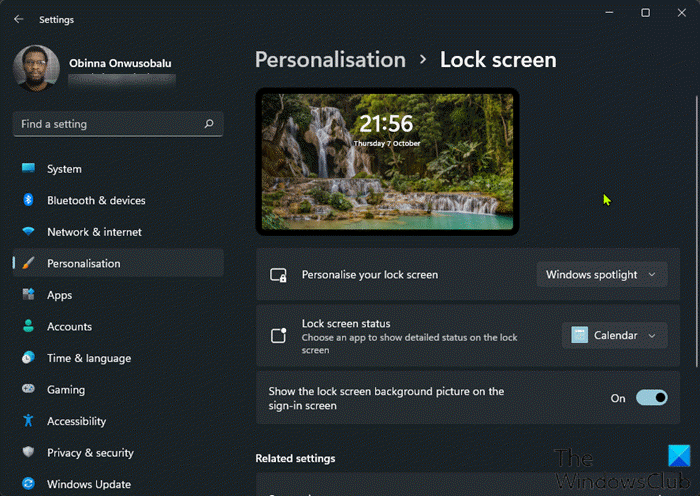Click the Apps icon in the sidebar
The height and width of the screenshot is (496, 700).
29,294
